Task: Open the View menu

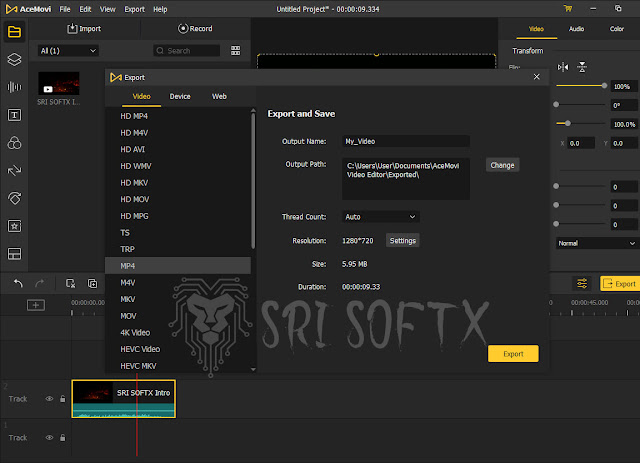Action: pos(108,9)
